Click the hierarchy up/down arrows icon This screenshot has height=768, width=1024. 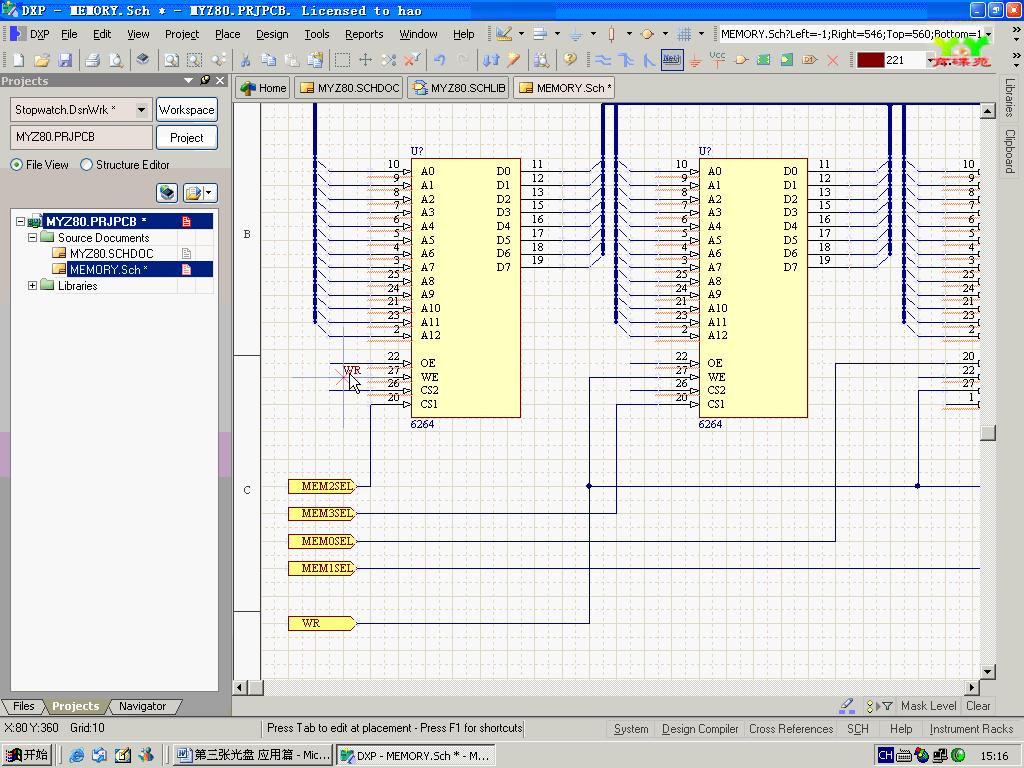point(490,60)
